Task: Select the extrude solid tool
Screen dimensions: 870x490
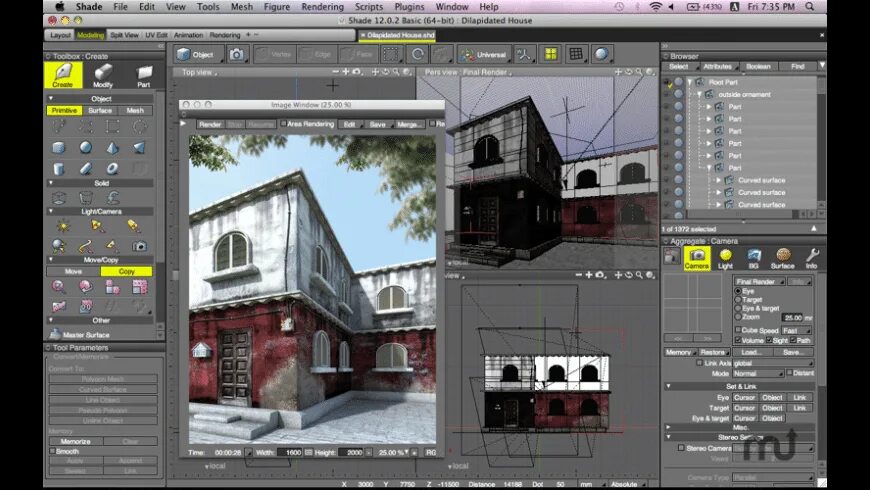Action: pos(58,198)
